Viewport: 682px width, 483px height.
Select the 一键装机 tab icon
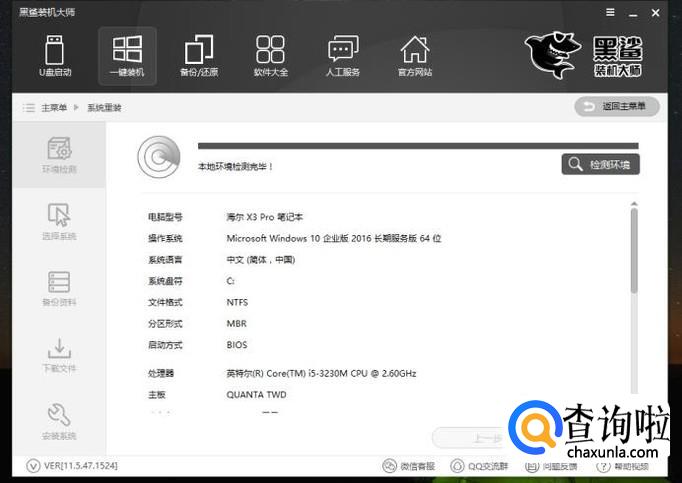[127, 55]
